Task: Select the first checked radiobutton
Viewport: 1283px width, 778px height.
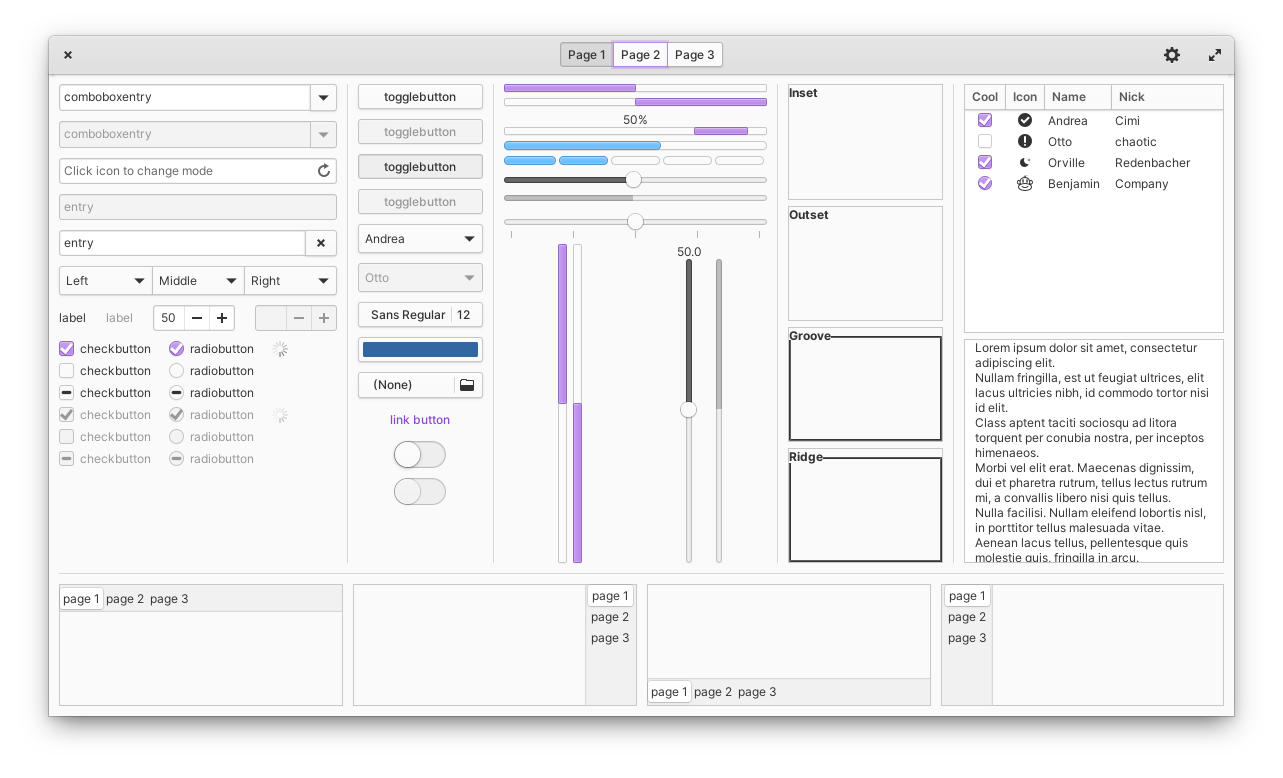Action: 177,349
